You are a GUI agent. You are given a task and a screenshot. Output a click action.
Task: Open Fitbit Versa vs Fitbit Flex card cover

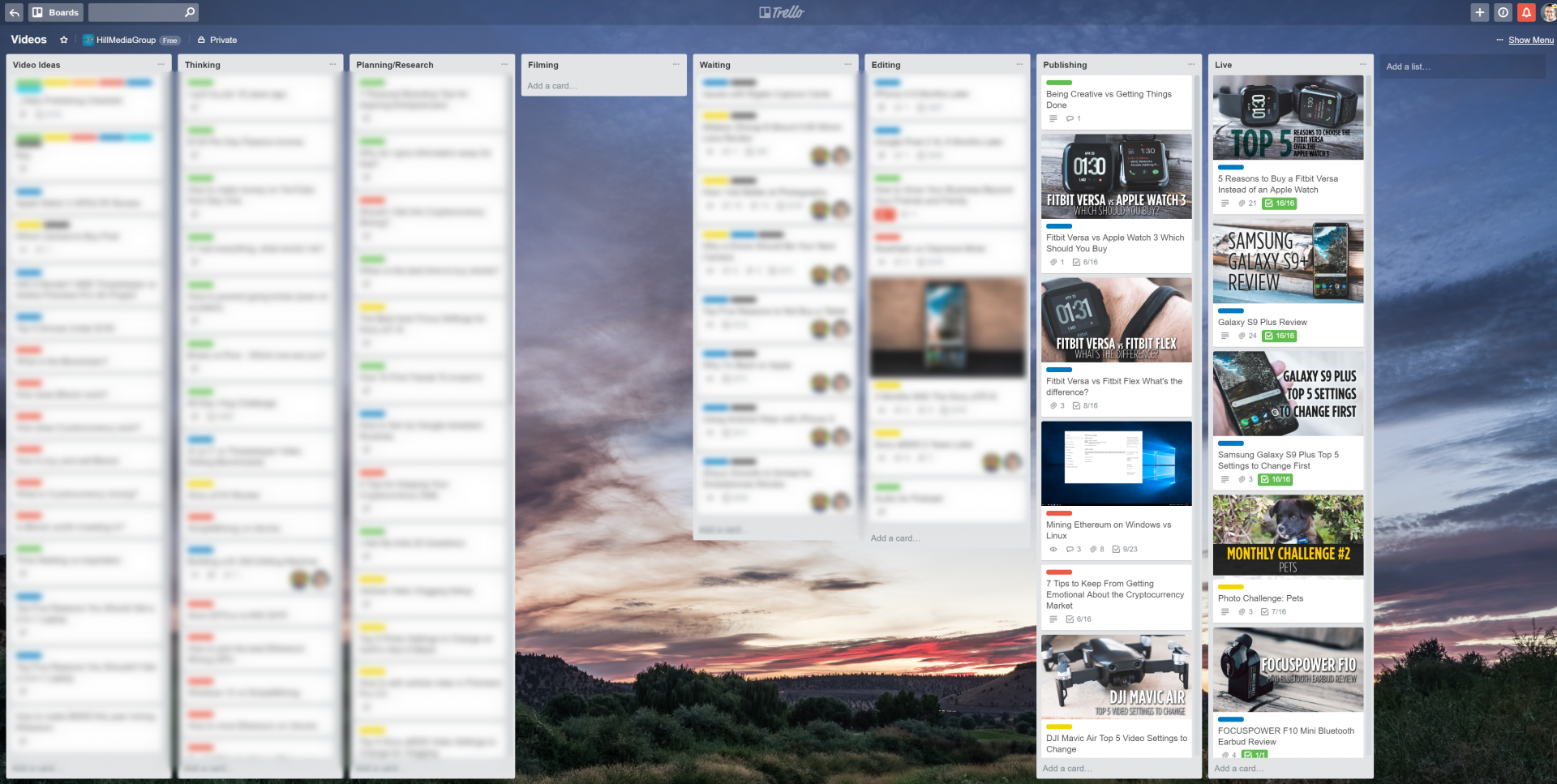pyautogui.click(x=1117, y=319)
